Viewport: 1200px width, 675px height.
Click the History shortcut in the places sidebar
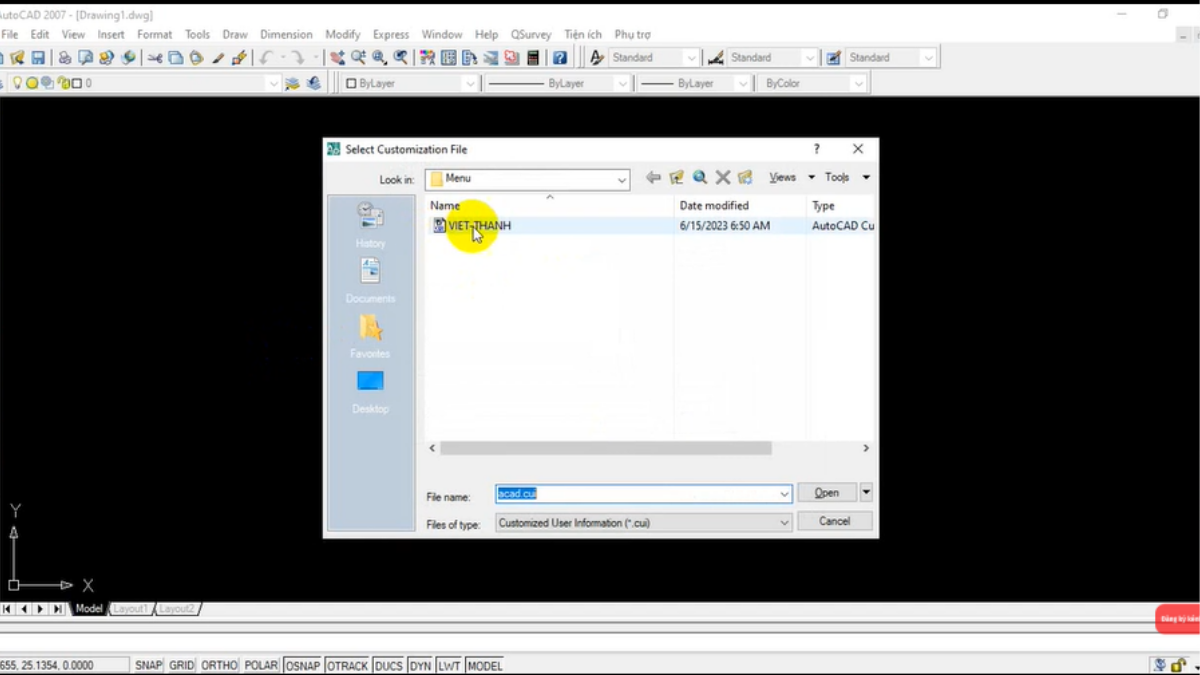pyautogui.click(x=370, y=224)
